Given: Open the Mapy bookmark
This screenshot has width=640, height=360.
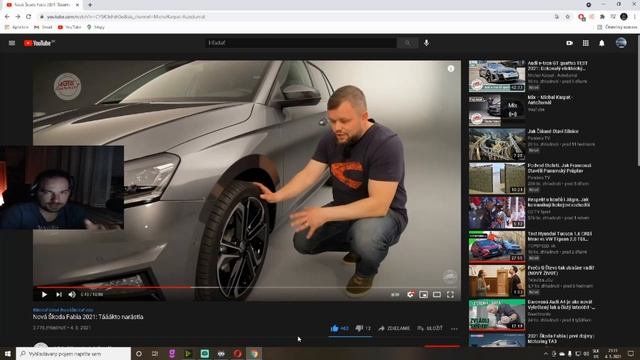Looking at the screenshot, I should tap(96, 27).
